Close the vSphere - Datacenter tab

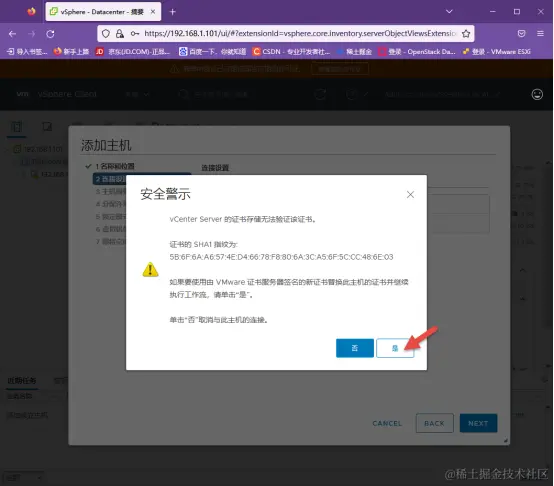tap(153, 12)
